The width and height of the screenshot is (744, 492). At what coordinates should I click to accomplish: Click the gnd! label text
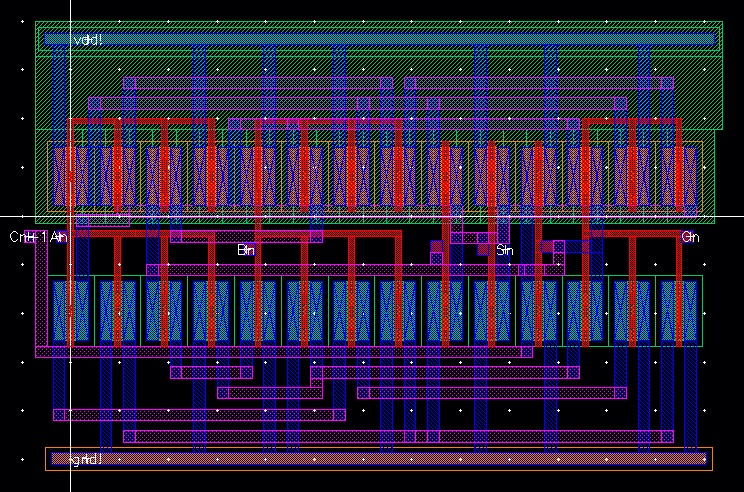86,459
